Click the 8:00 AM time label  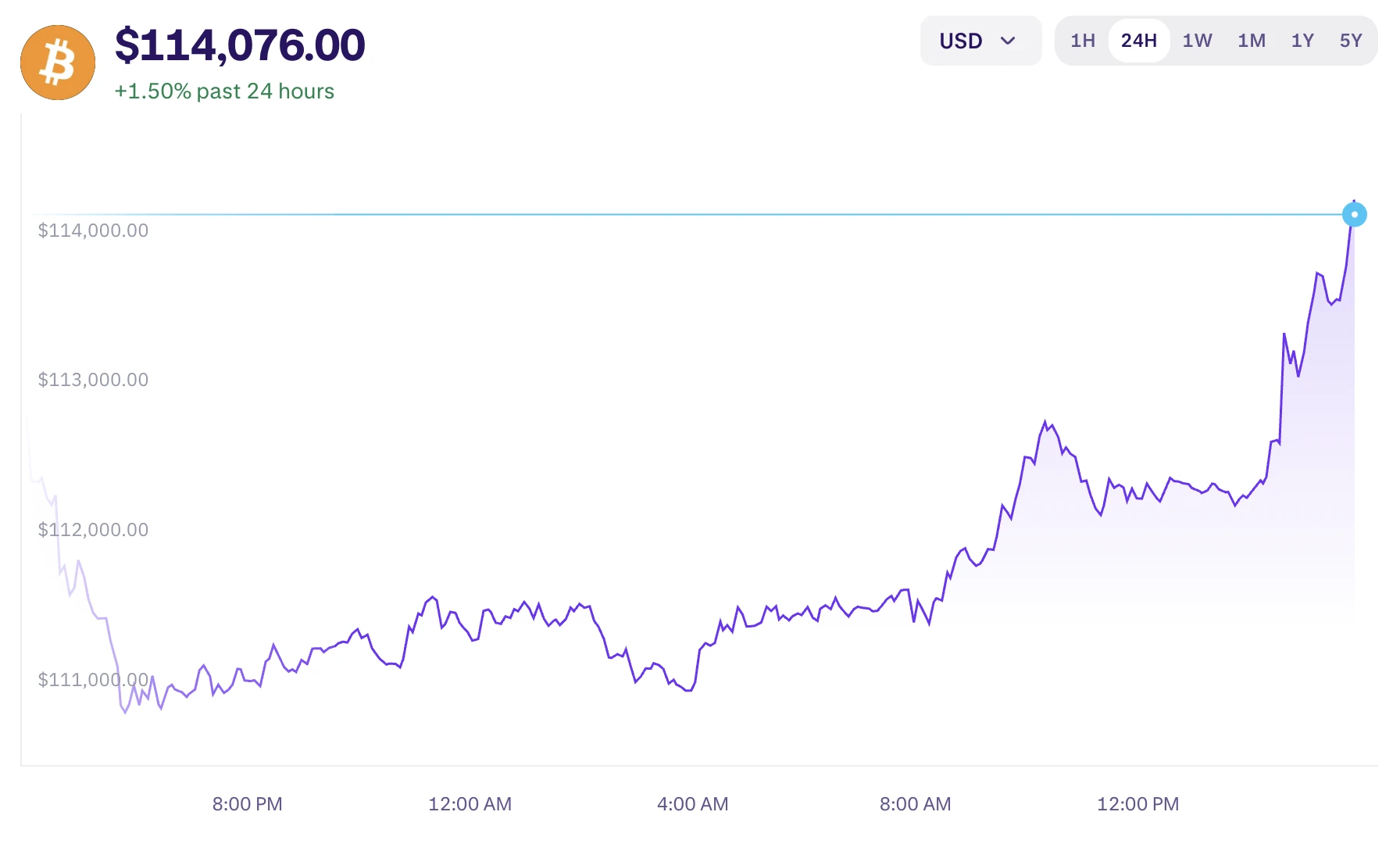[x=915, y=804]
